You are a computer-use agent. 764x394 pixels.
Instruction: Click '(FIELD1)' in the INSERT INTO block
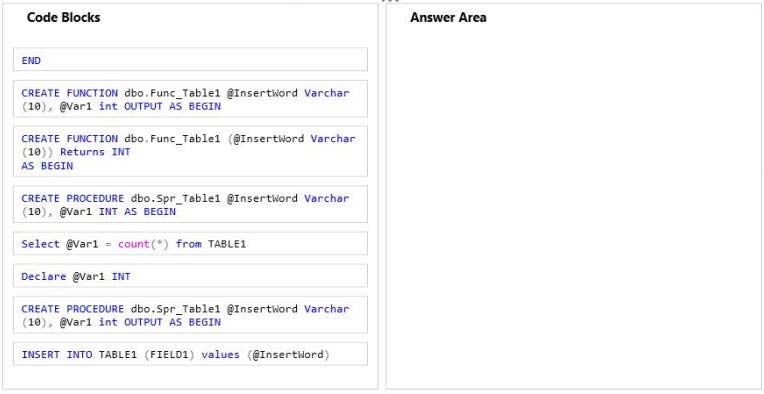pos(169,355)
